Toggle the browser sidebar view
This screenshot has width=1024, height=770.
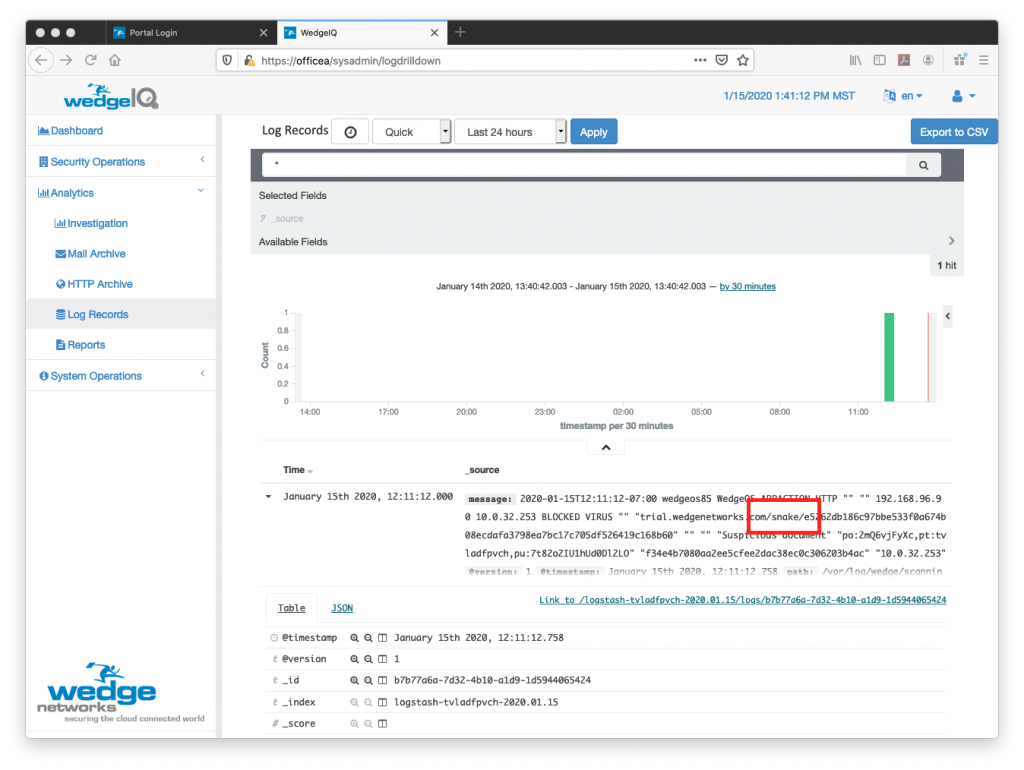(880, 60)
